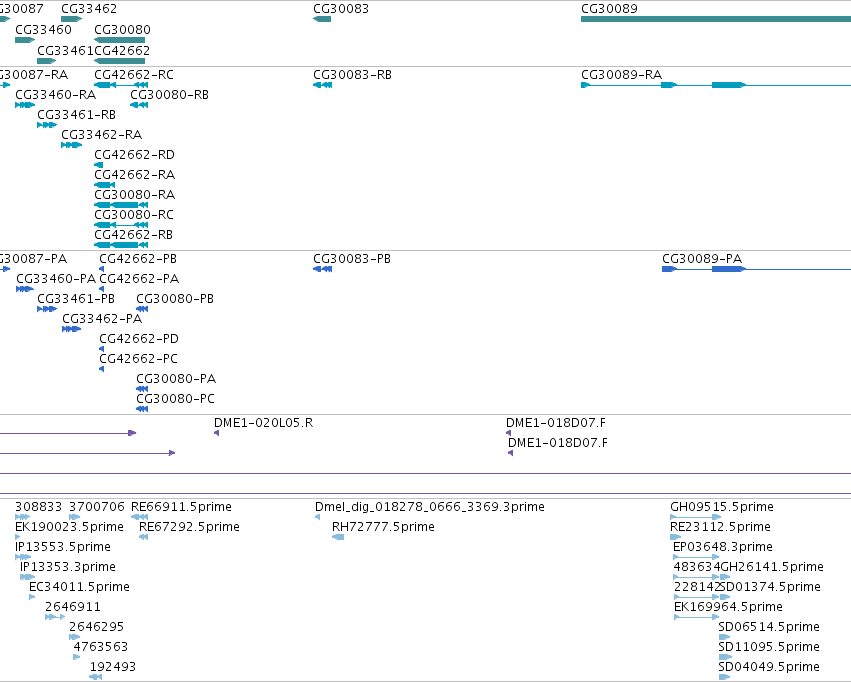Screen dimensions: 851x682
Task: Click EST label IP13553.5prime
Action: coord(63,547)
